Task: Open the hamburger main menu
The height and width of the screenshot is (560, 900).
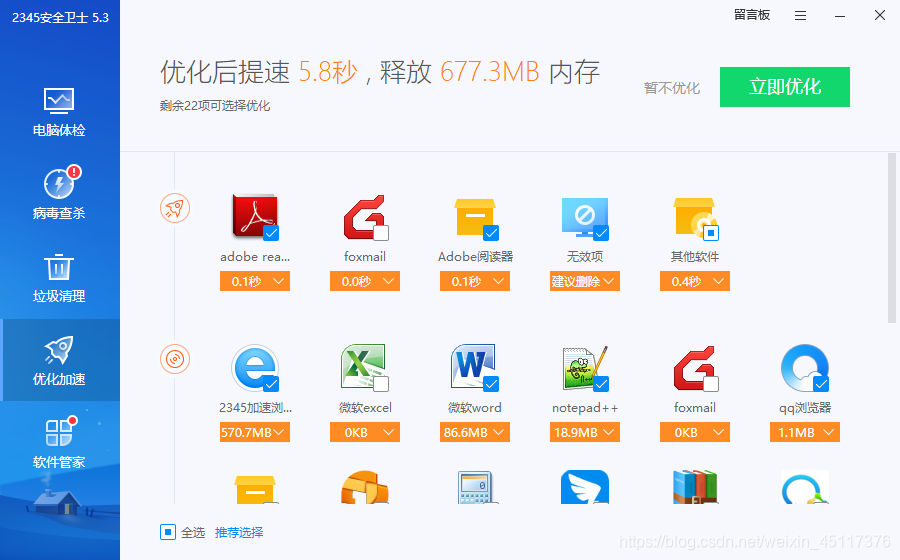Action: (800, 15)
